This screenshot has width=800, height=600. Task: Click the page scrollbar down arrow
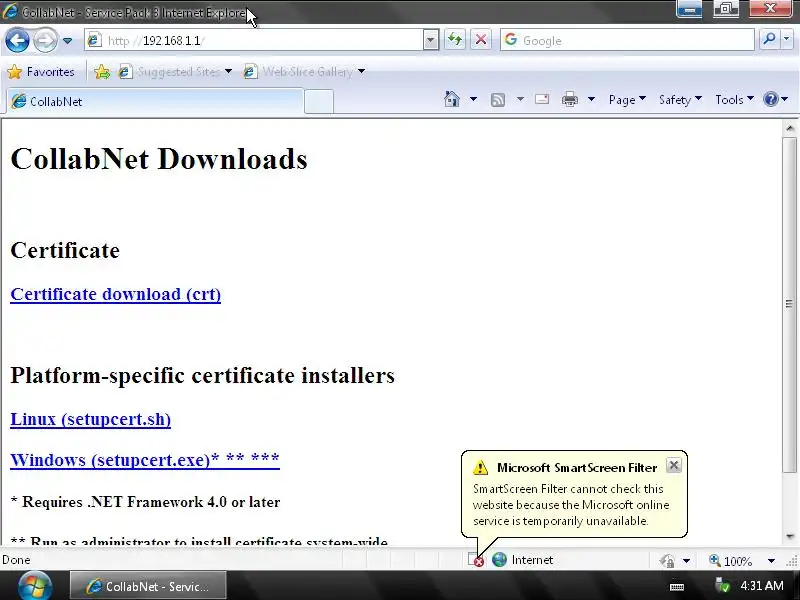pos(790,536)
